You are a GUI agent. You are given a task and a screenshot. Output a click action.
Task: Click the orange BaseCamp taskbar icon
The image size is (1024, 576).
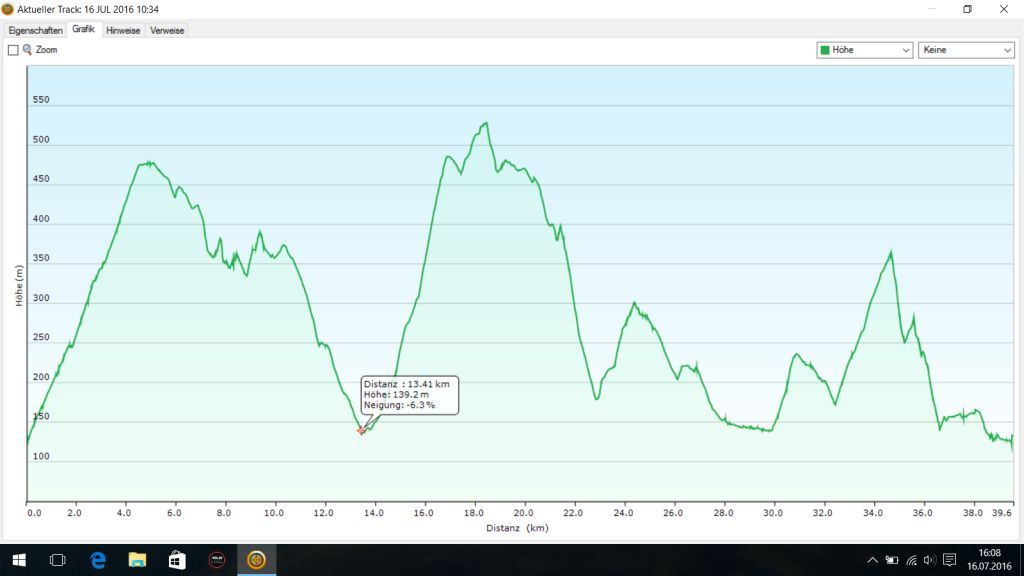(x=256, y=560)
